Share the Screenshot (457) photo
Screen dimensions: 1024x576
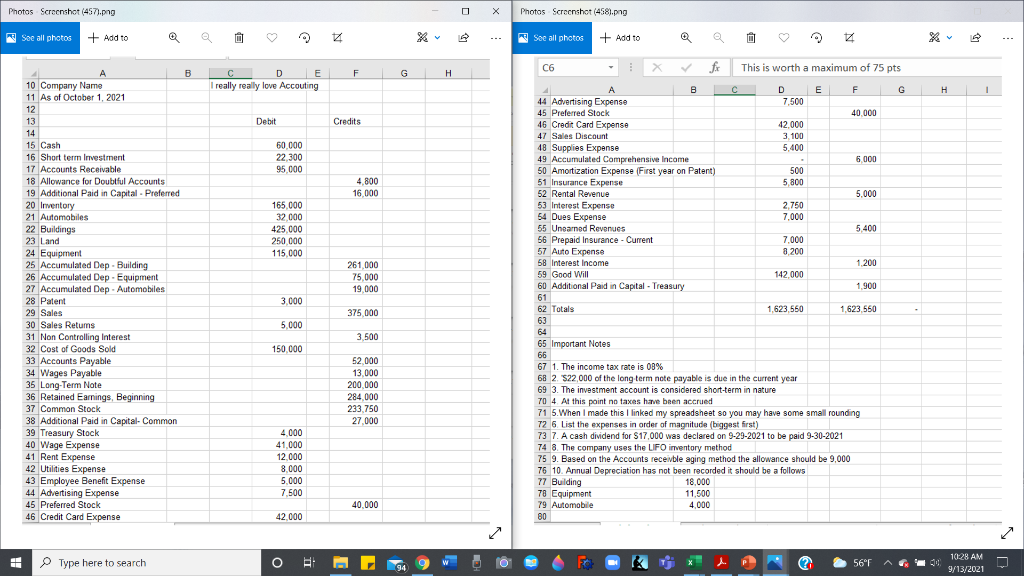(464, 38)
